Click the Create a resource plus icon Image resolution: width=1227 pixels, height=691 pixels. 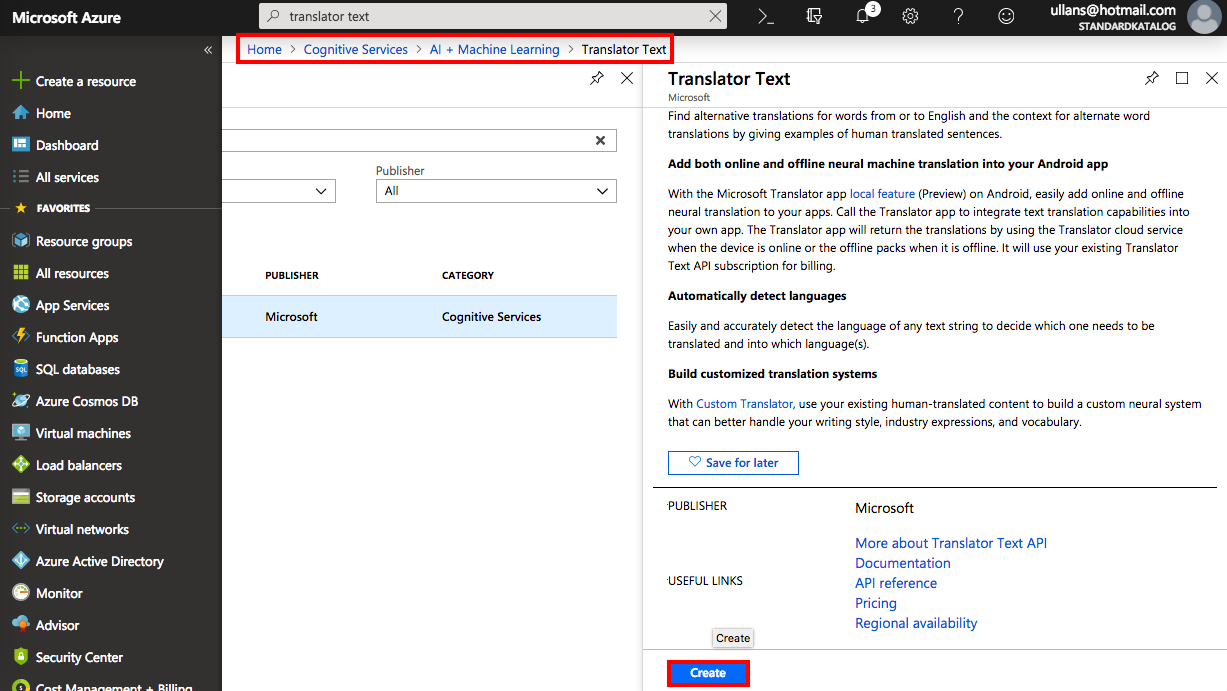coord(20,81)
